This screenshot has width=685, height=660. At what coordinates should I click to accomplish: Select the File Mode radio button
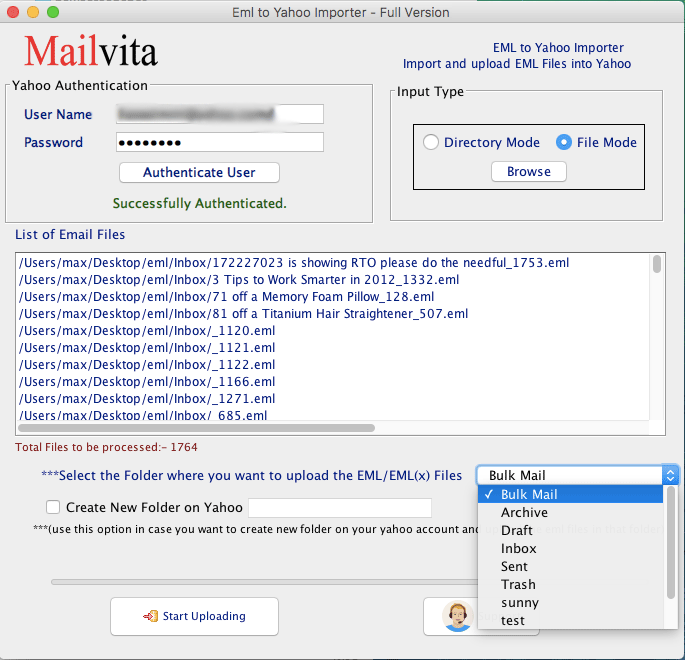[564, 142]
